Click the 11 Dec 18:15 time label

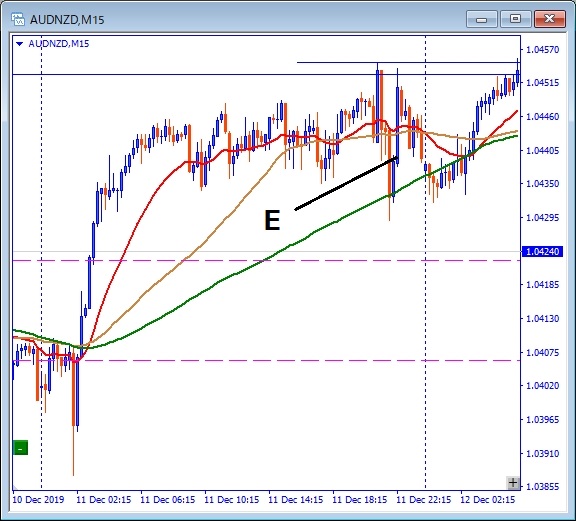[360, 500]
